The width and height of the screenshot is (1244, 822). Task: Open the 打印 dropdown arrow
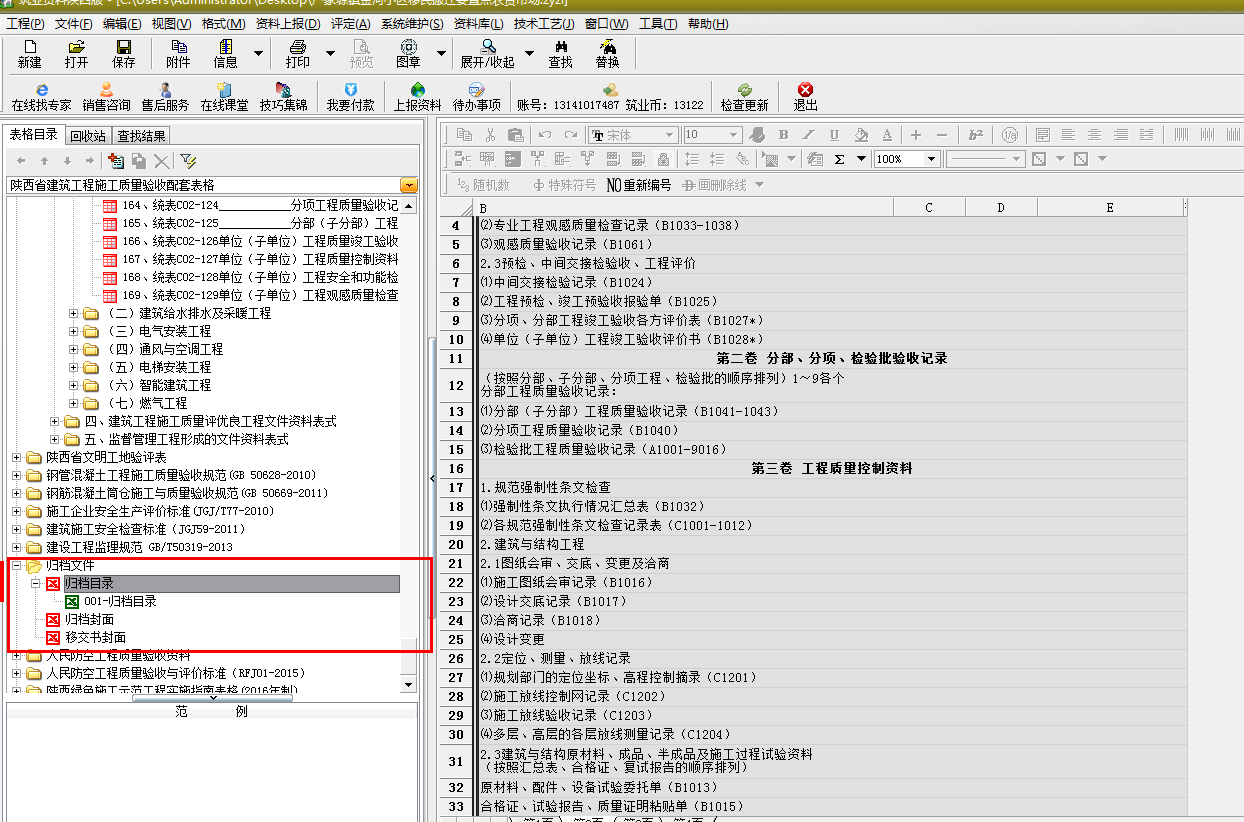click(331, 53)
